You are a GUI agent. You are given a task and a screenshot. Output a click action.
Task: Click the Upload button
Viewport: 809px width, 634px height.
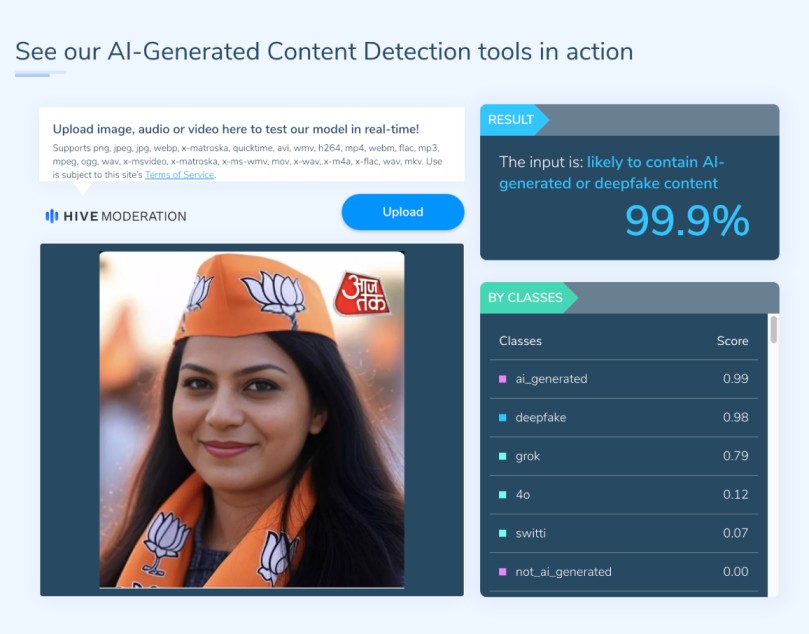click(x=403, y=212)
